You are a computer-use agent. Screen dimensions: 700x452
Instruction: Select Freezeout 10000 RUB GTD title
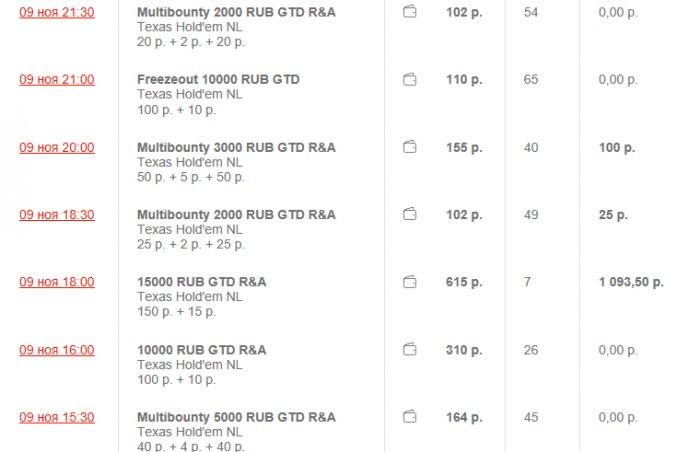[x=218, y=80]
